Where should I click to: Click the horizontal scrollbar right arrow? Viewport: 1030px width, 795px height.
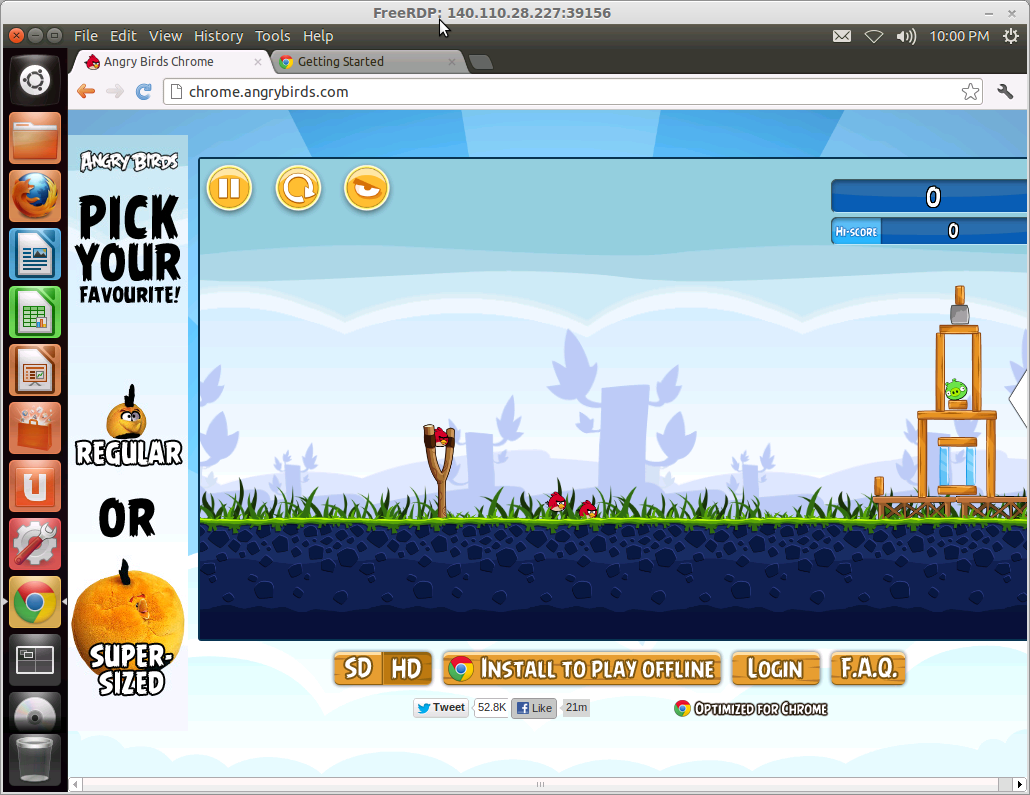1019,784
